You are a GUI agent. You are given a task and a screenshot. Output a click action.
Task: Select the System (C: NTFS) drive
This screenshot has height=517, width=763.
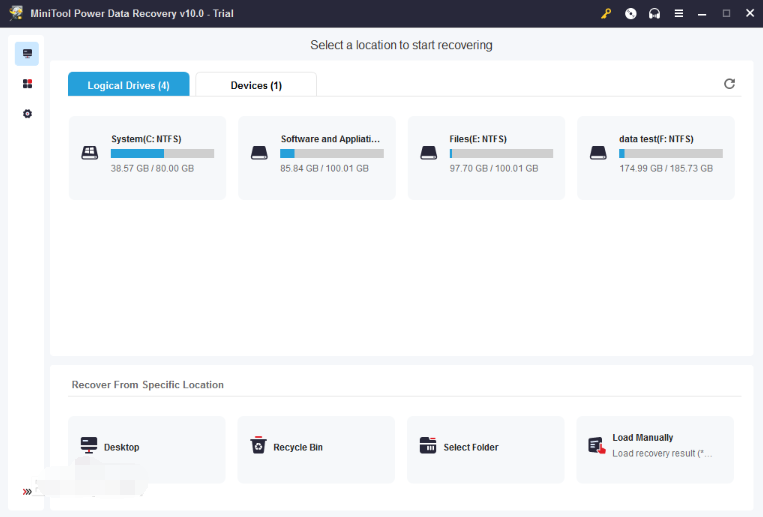pyautogui.click(x=147, y=153)
